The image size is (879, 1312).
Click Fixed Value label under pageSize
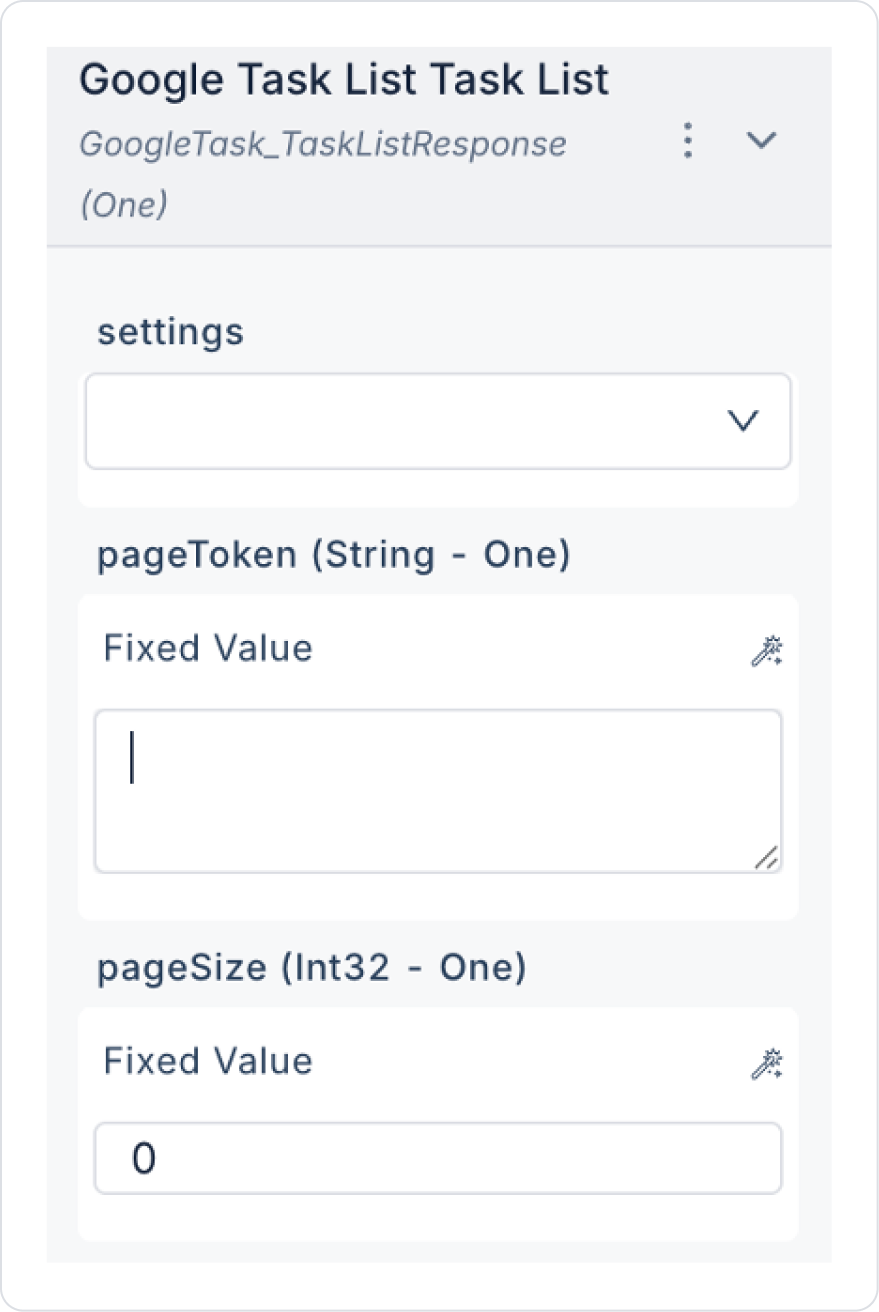pyautogui.click(x=208, y=1061)
